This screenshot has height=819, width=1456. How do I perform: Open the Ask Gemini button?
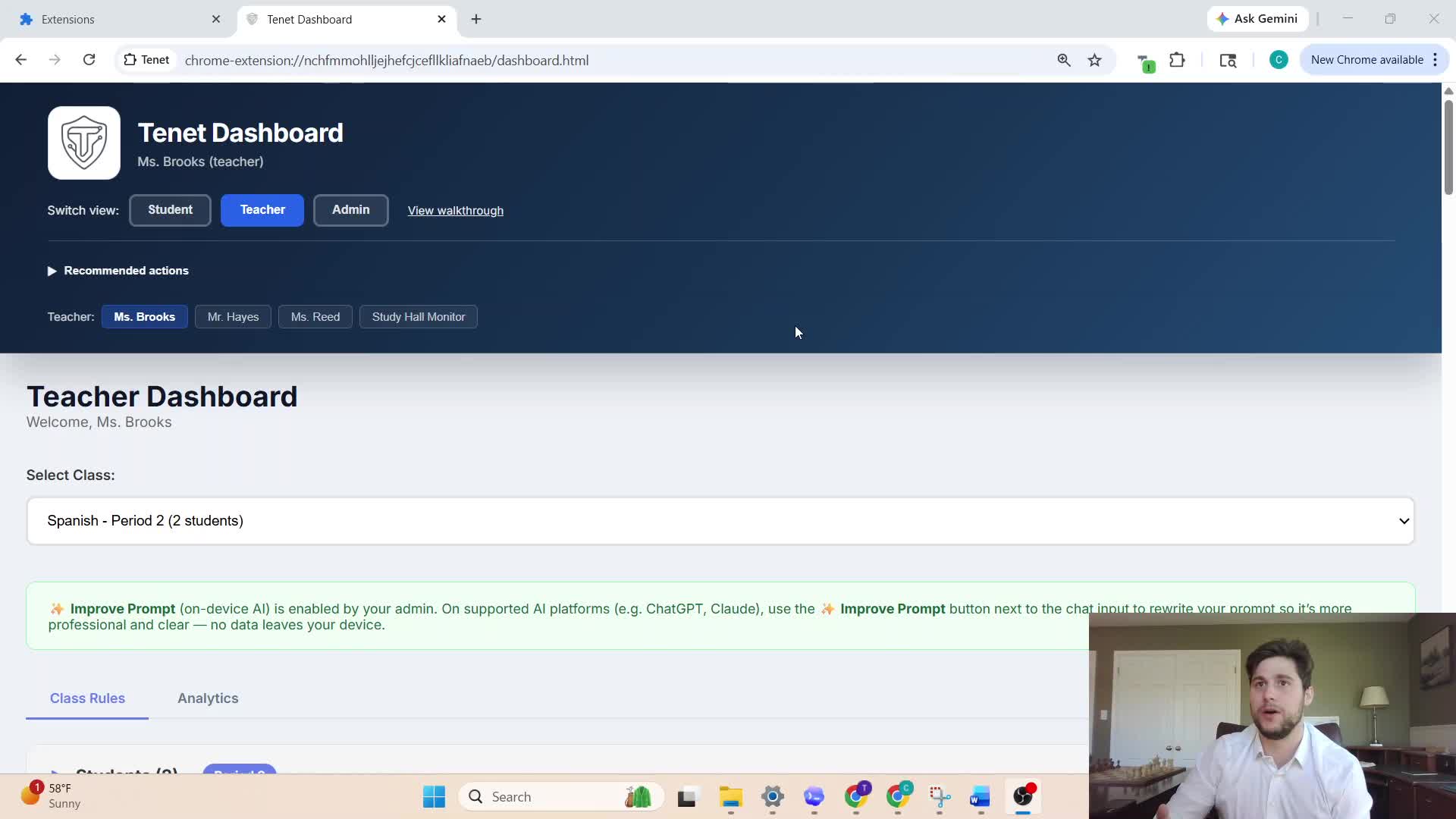pos(1257,19)
